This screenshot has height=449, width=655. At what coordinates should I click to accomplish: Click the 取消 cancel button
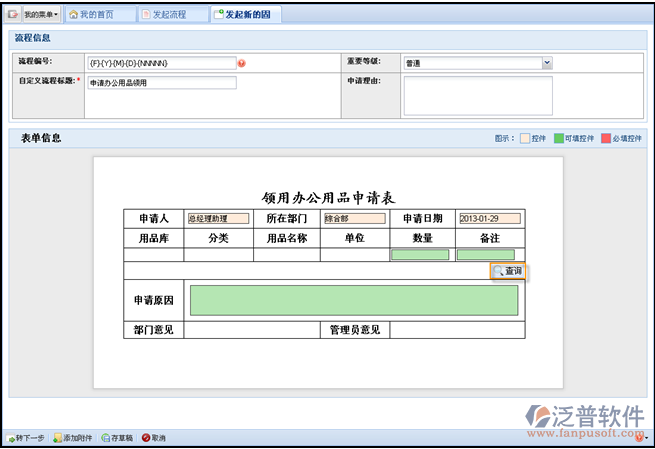pyautogui.click(x=154, y=438)
